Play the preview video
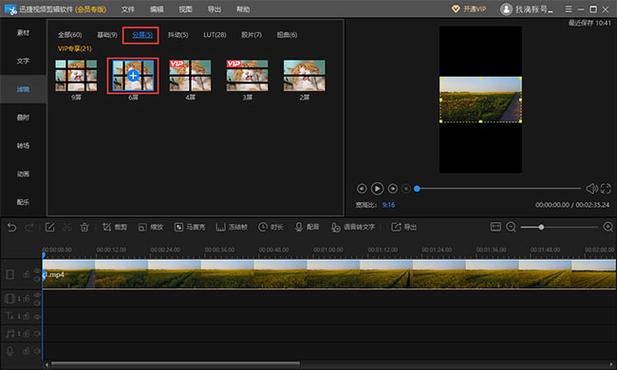 click(377, 189)
